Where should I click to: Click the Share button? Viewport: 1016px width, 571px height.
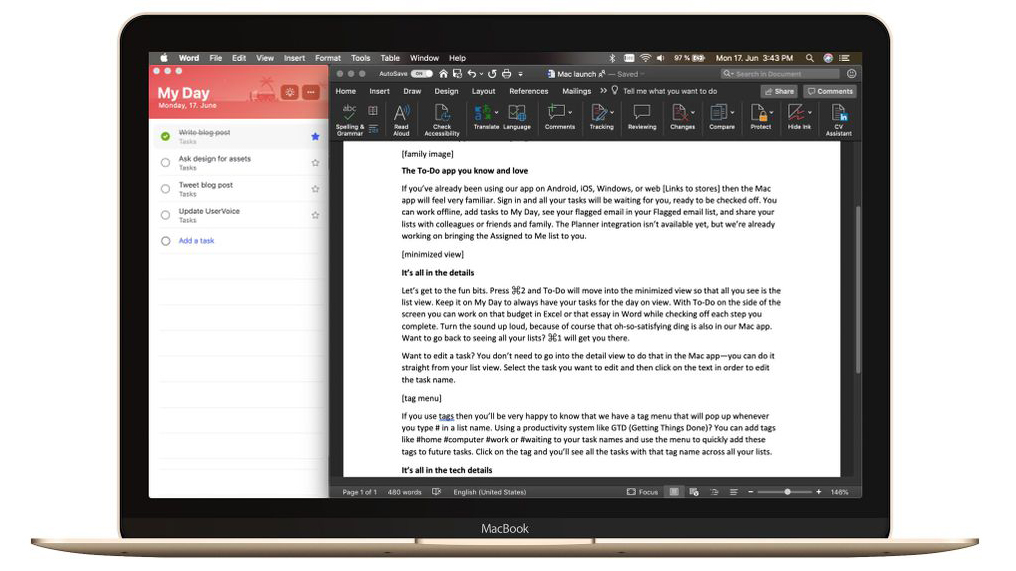point(779,91)
